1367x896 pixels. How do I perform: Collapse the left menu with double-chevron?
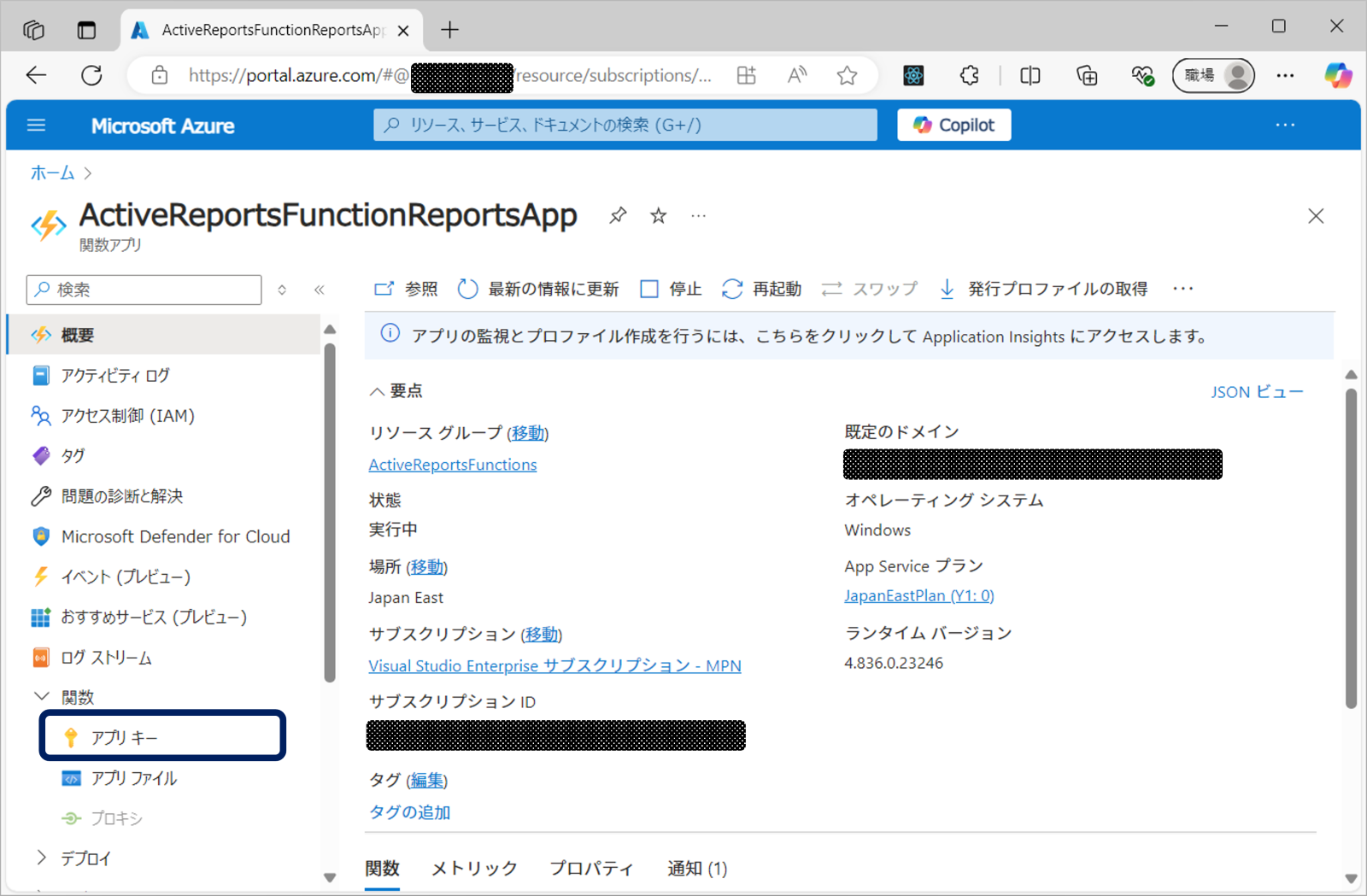(x=320, y=290)
